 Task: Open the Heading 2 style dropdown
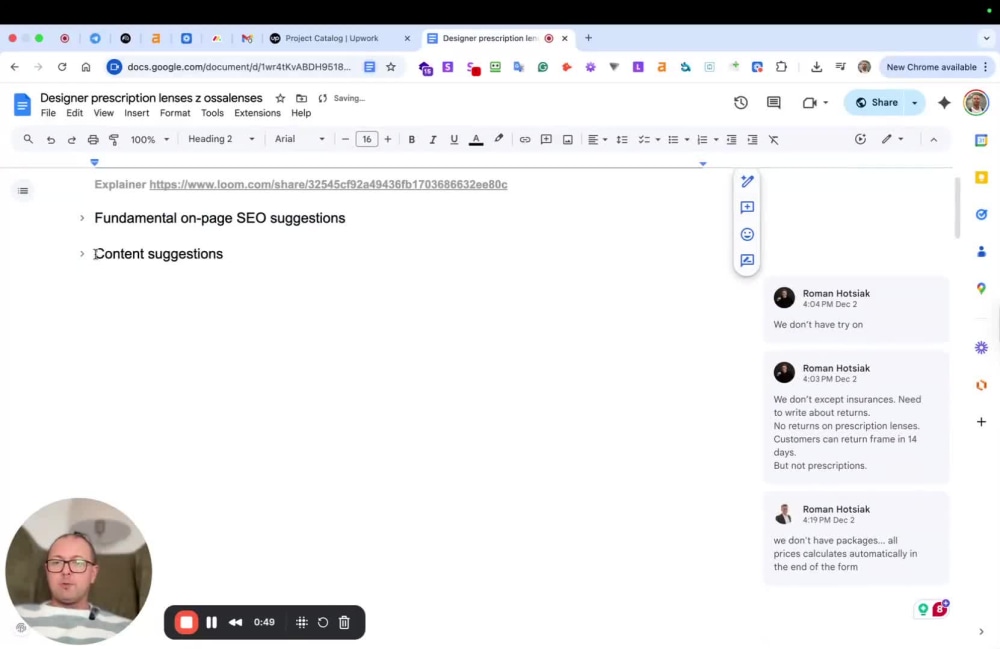[221, 139]
